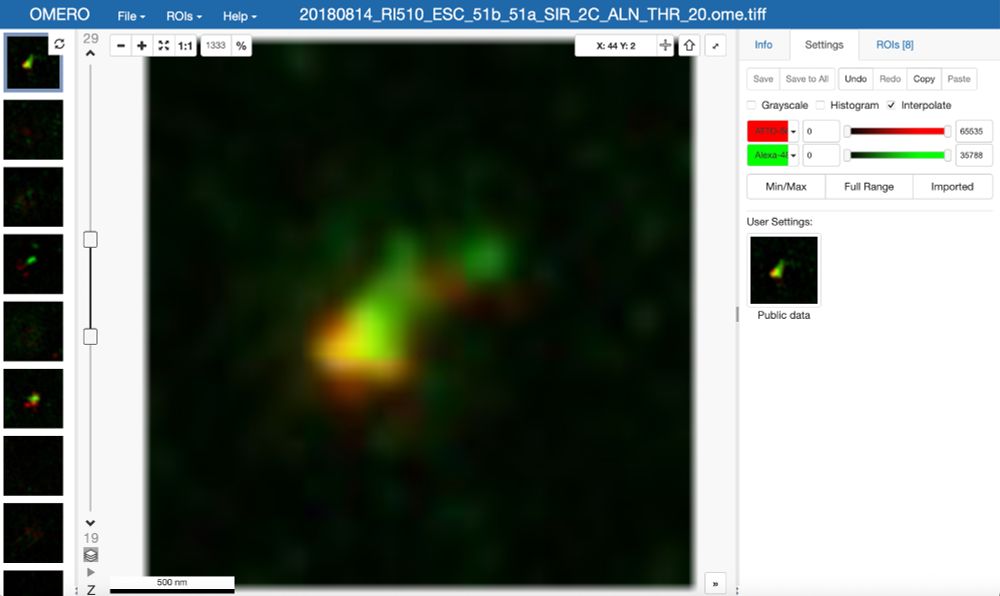The image size is (1000, 596).
Task: Fit image to viewport icon
Action: coord(163,45)
